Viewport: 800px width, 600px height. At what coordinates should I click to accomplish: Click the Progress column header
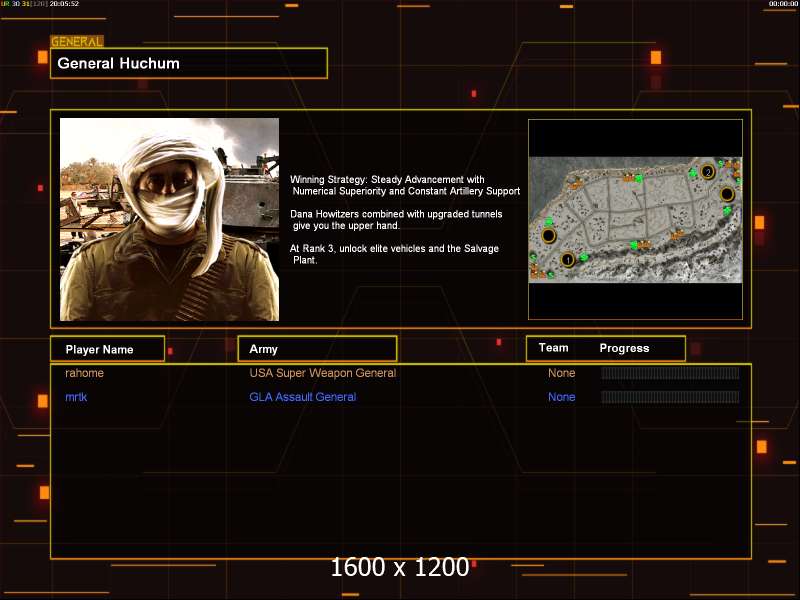(624, 348)
